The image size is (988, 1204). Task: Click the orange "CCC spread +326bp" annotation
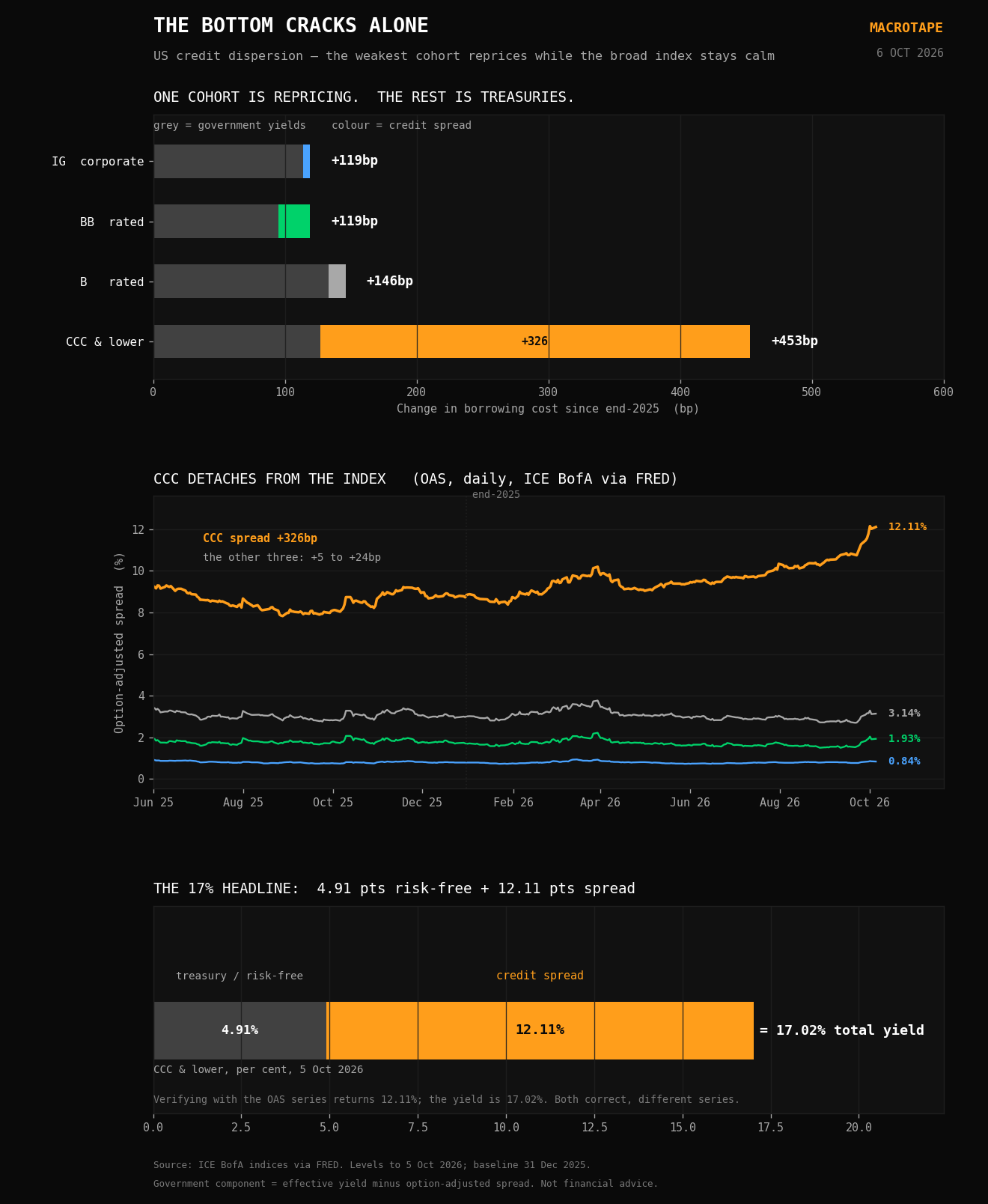pyautogui.click(x=260, y=538)
